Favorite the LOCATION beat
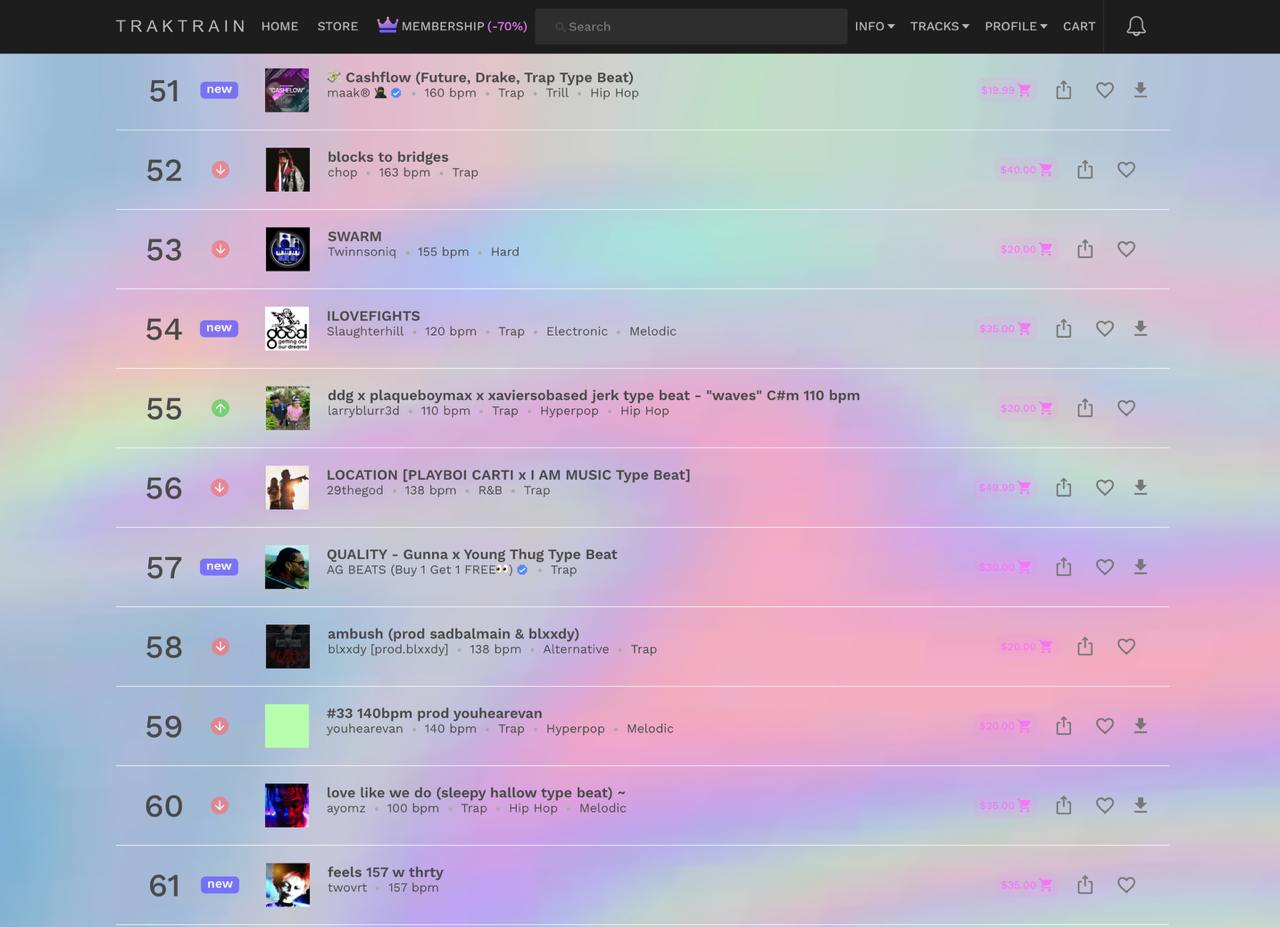This screenshot has height=927, width=1280. point(1105,487)
